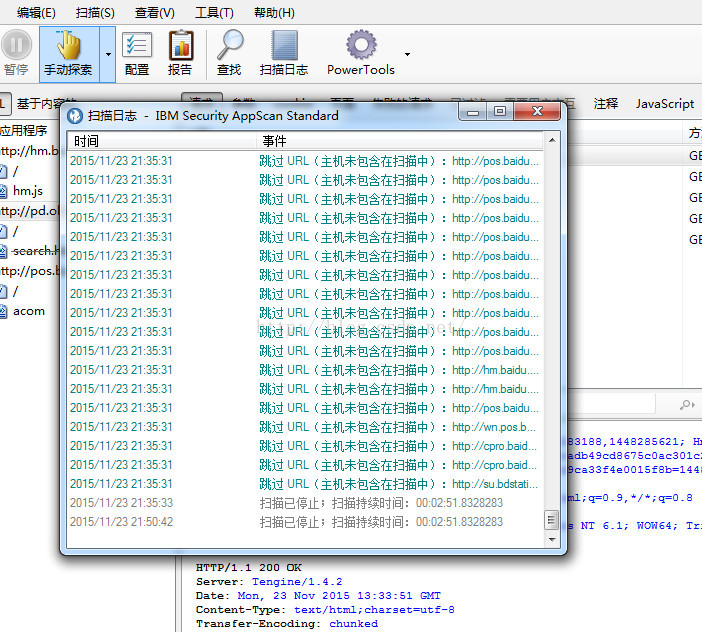Click the 'text/html;charset=utf-8' content type value
This screenshot has width=702, height=632.
374,610
